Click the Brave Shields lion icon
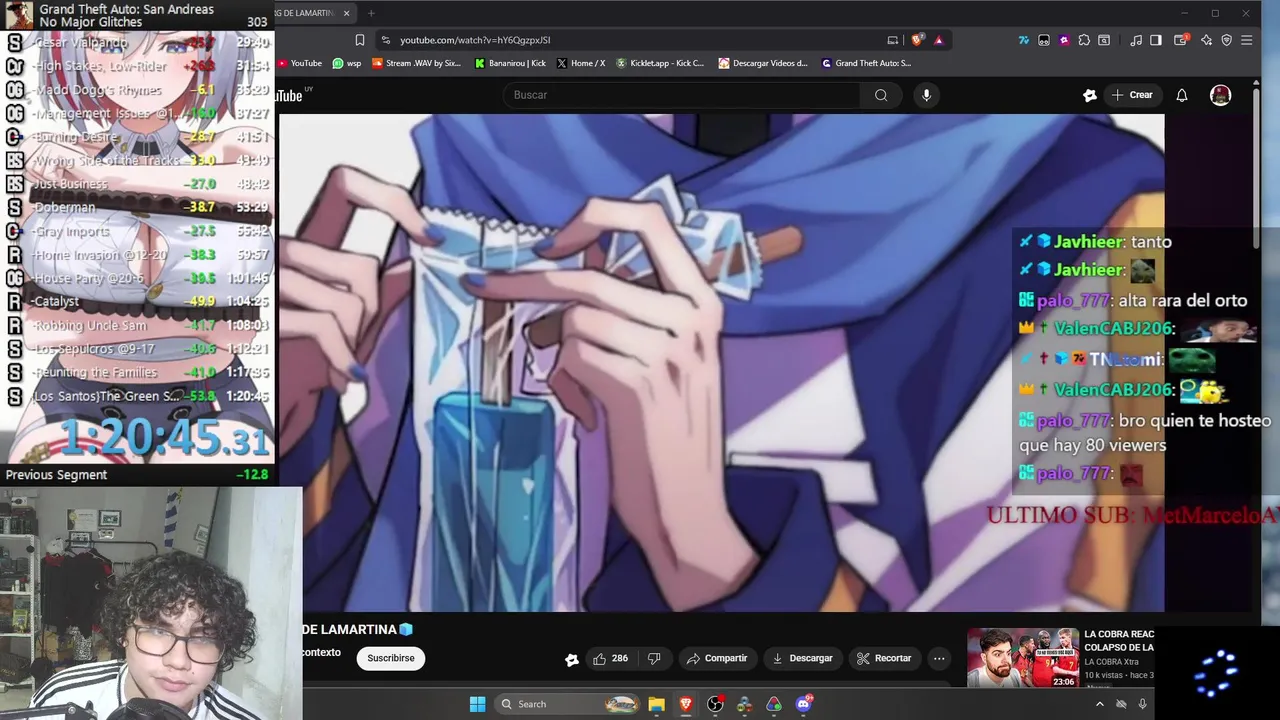Image resolution: width=1280 pixels, height=720 pixels. coord(917,40)
